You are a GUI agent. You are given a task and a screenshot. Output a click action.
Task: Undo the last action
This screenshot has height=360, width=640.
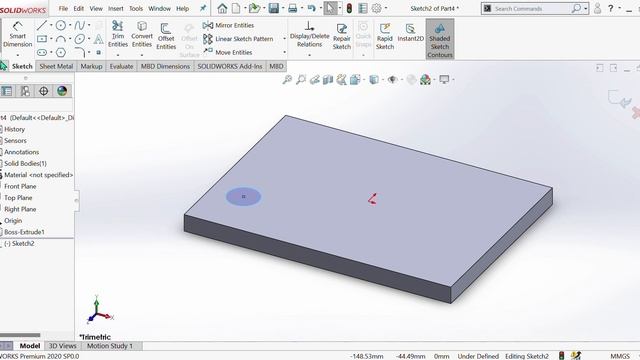pos(311,8)
